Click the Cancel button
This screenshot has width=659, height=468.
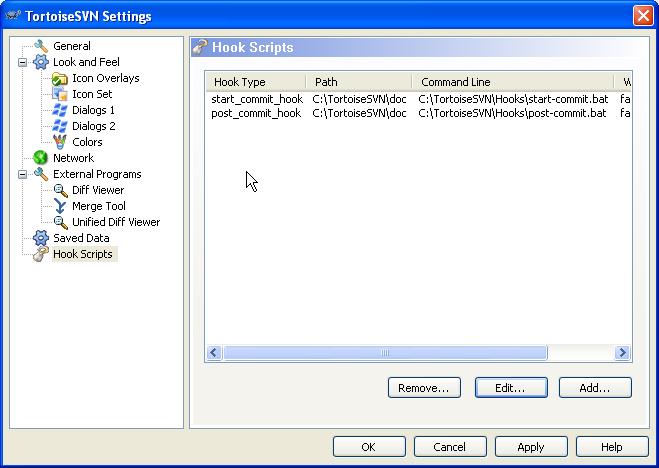point(450,447)
